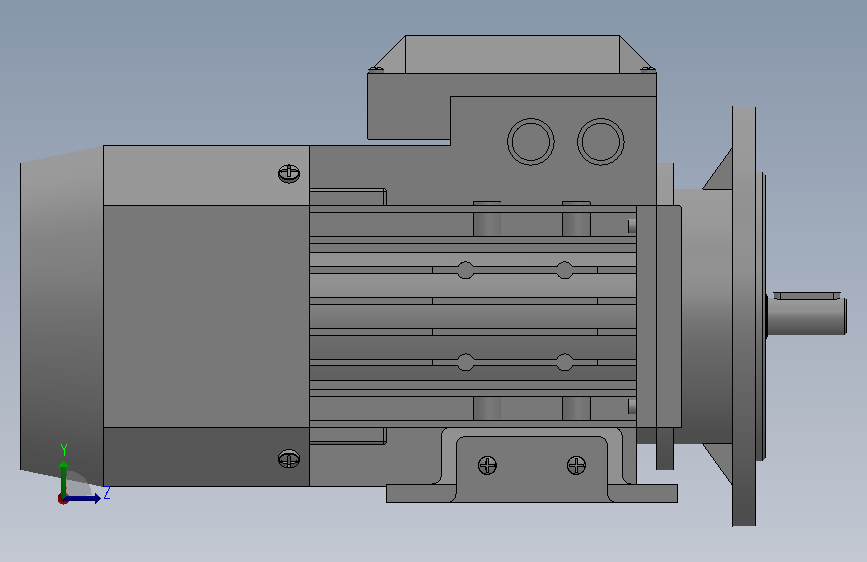Select the large mounting flange disc

click(x=744, y=316)
